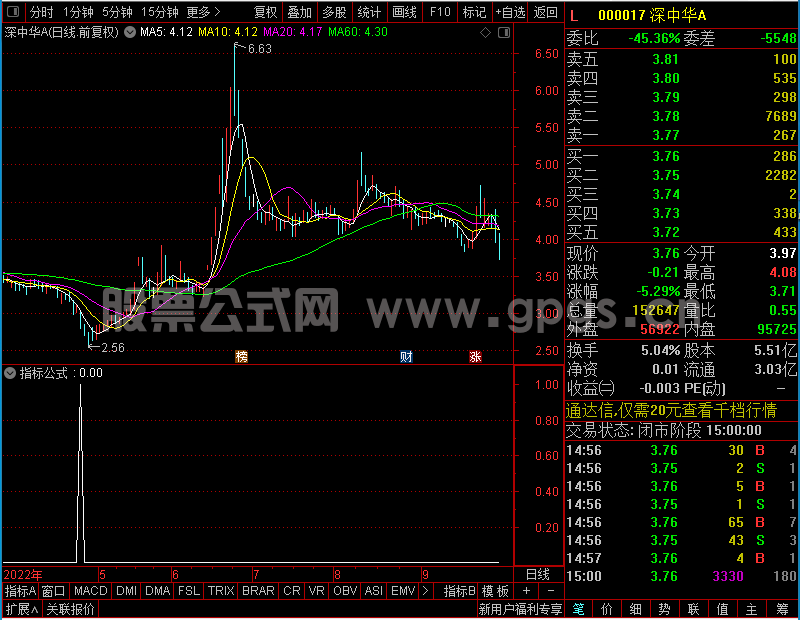This screenshot has width=800, height=620.
Task: Switch to 5分钟 period
Action: tap(117, 12)
